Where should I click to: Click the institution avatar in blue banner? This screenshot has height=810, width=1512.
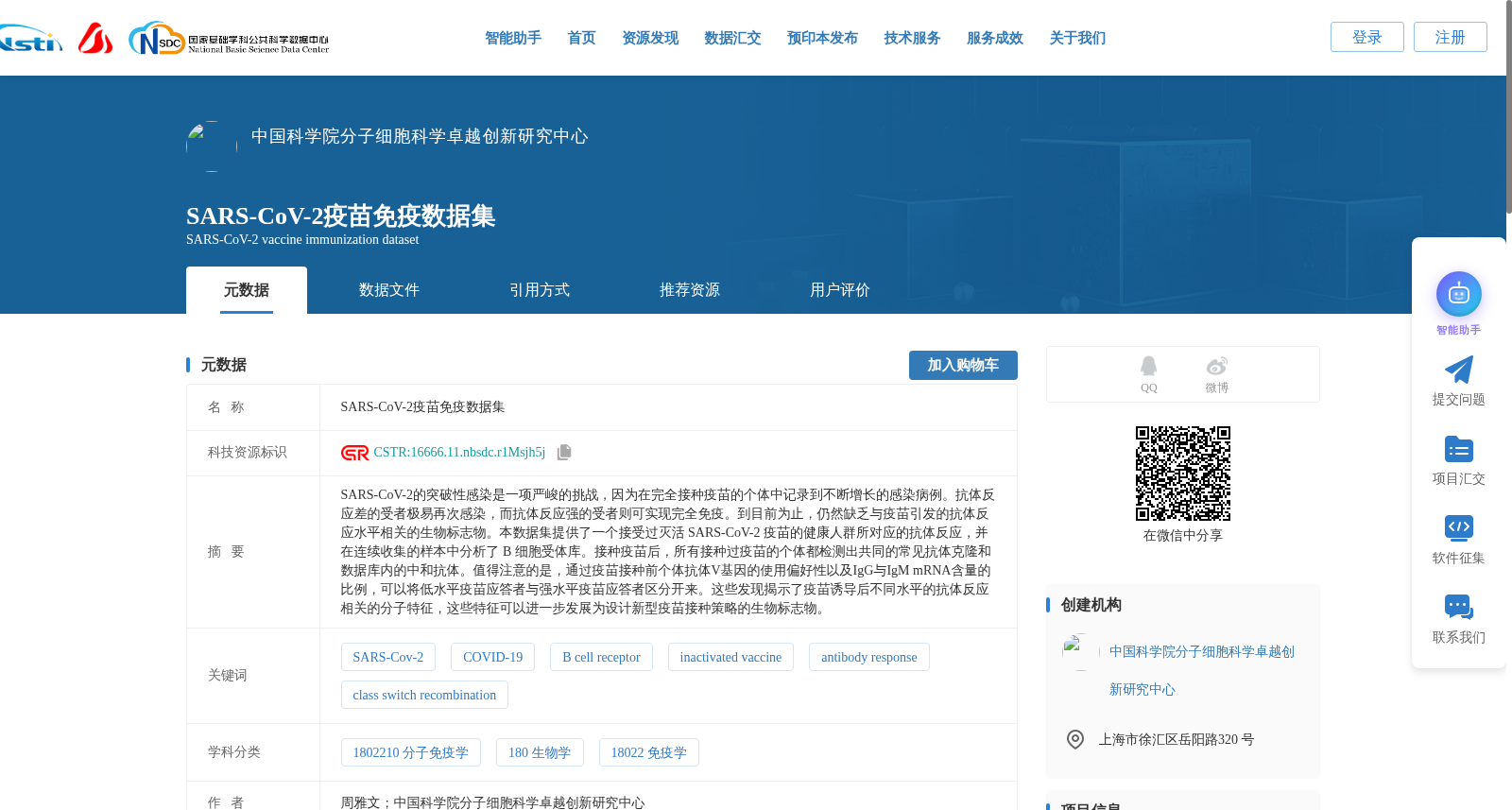coord(212,146)
